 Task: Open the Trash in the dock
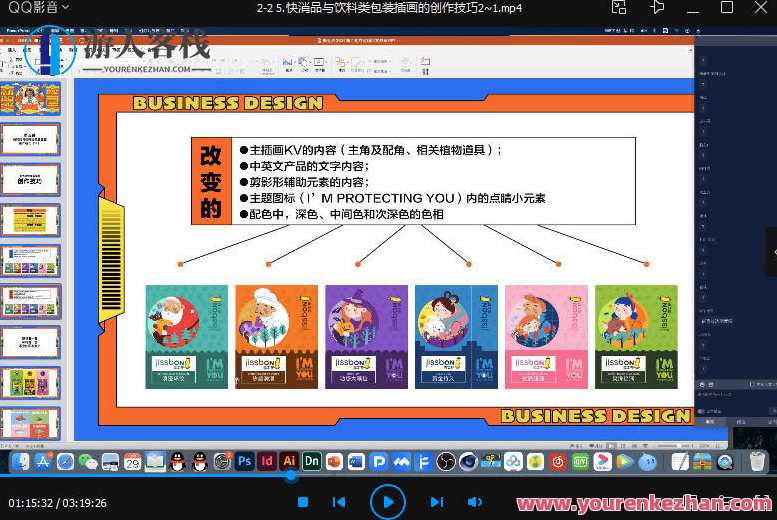coord(757,462)
